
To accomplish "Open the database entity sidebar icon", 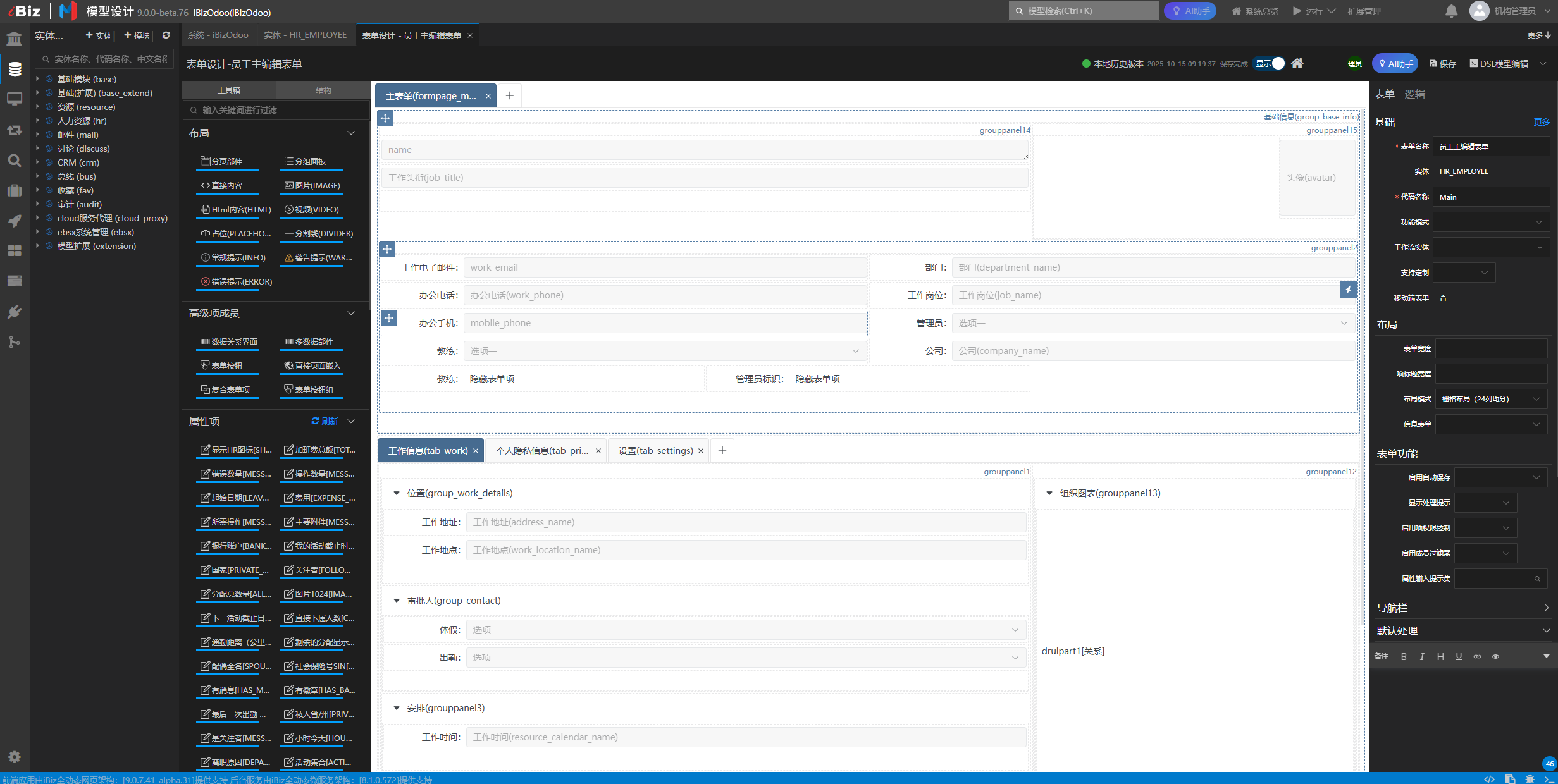I will [15, 68].
